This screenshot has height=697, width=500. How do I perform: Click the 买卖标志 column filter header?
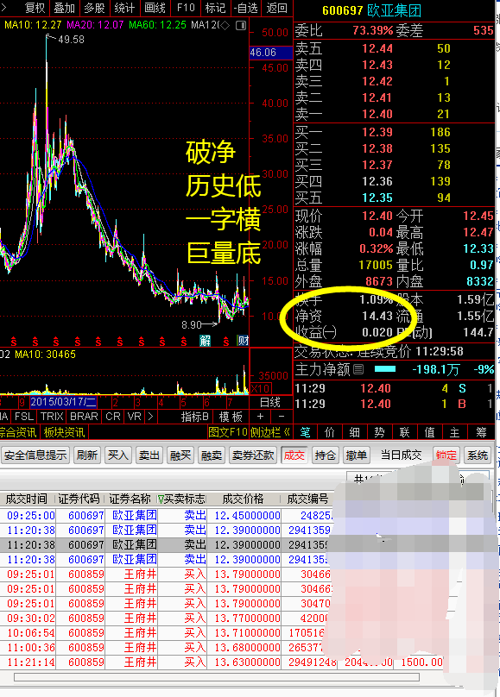[182, 499]
